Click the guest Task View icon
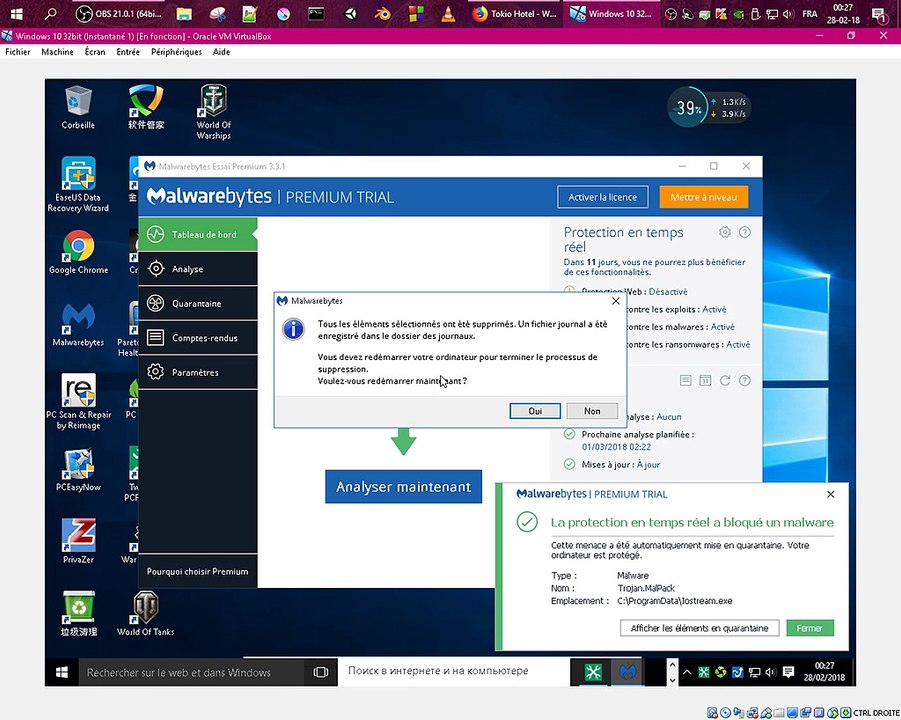The height and width of the screenshot is (720, 901). point(321,672)
